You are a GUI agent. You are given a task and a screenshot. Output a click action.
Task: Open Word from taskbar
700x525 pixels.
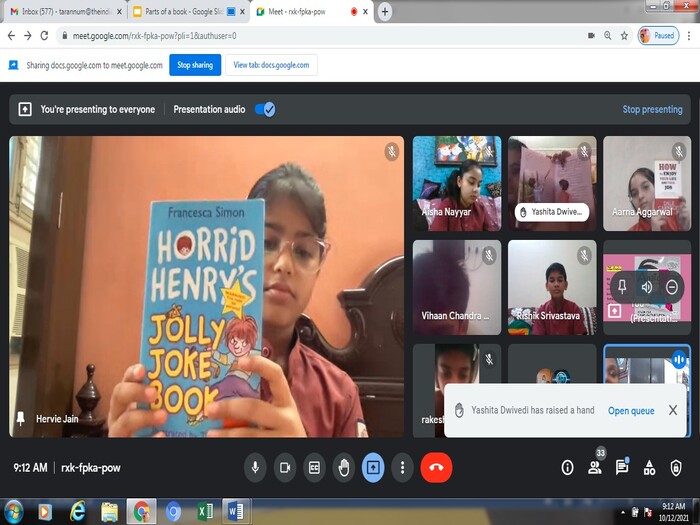click(236, 512)
